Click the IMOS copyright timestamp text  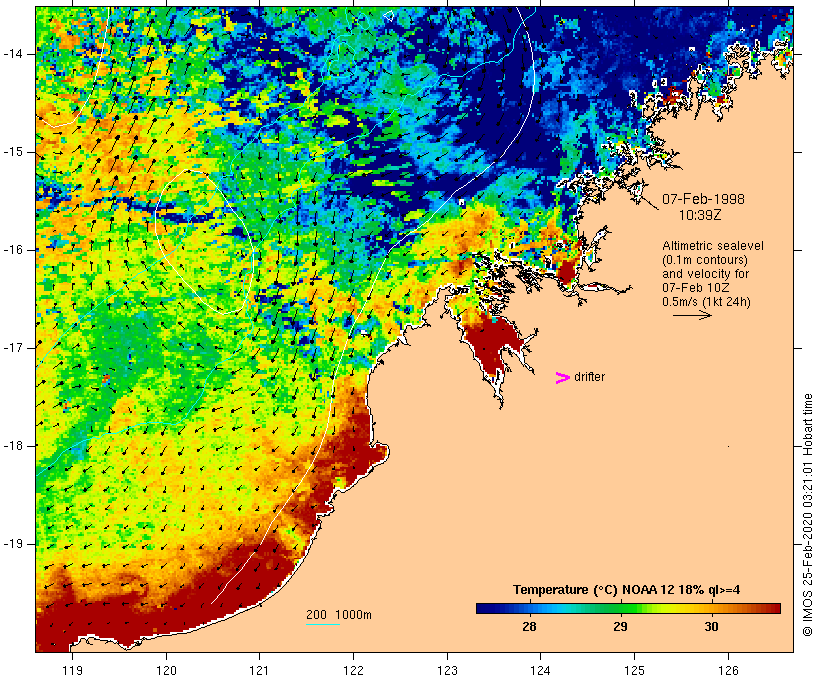click(x=808, y=515)
